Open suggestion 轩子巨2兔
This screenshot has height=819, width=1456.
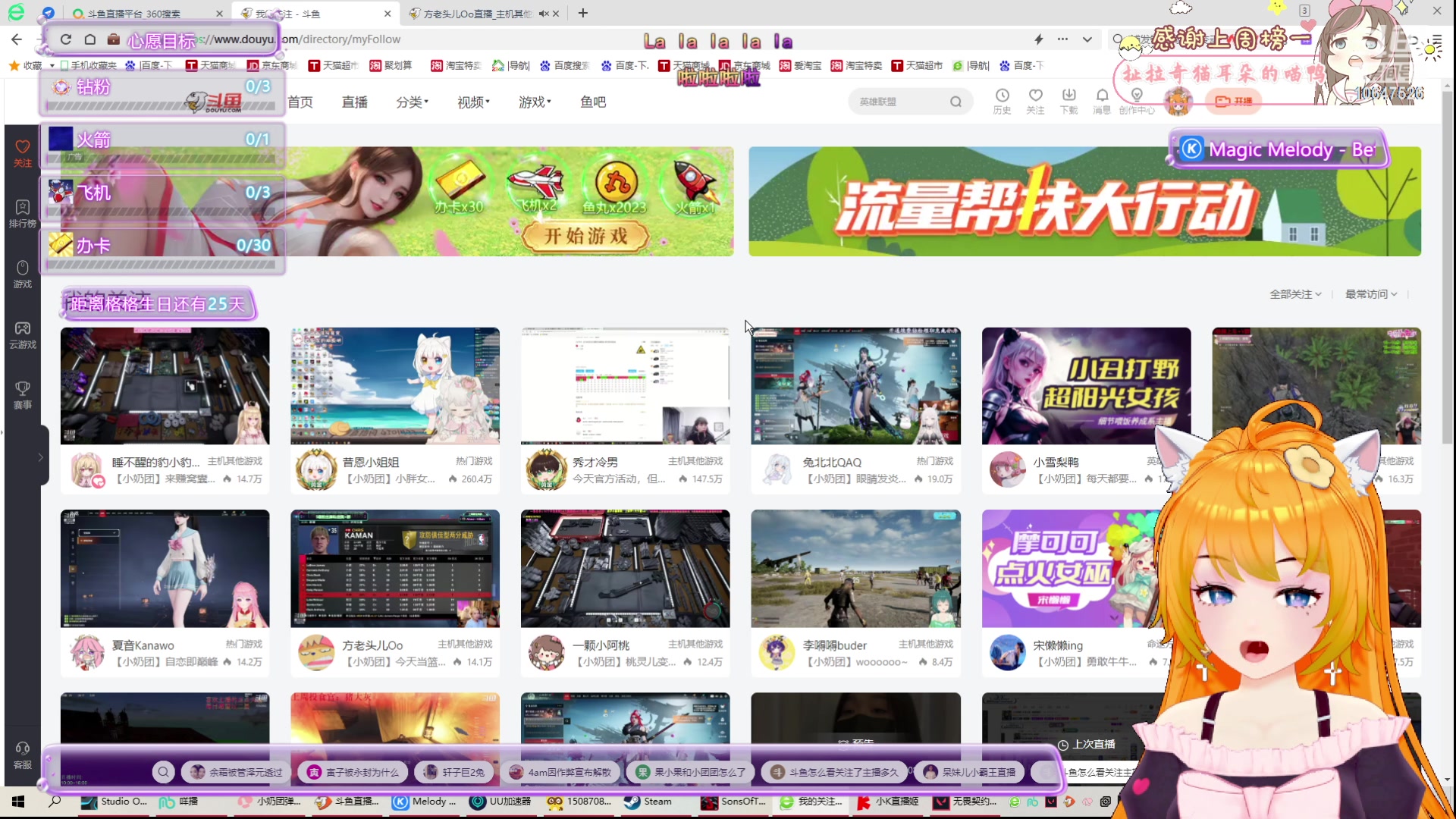[454, 772]
